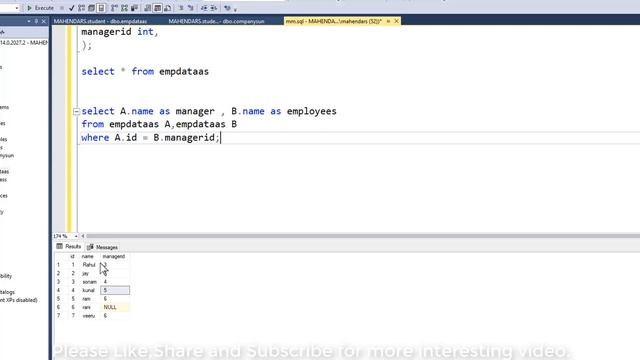Pin the mm.sql tab with its pin icon
The height and width of the screenshot is (360, 640).
coord(388,21)
